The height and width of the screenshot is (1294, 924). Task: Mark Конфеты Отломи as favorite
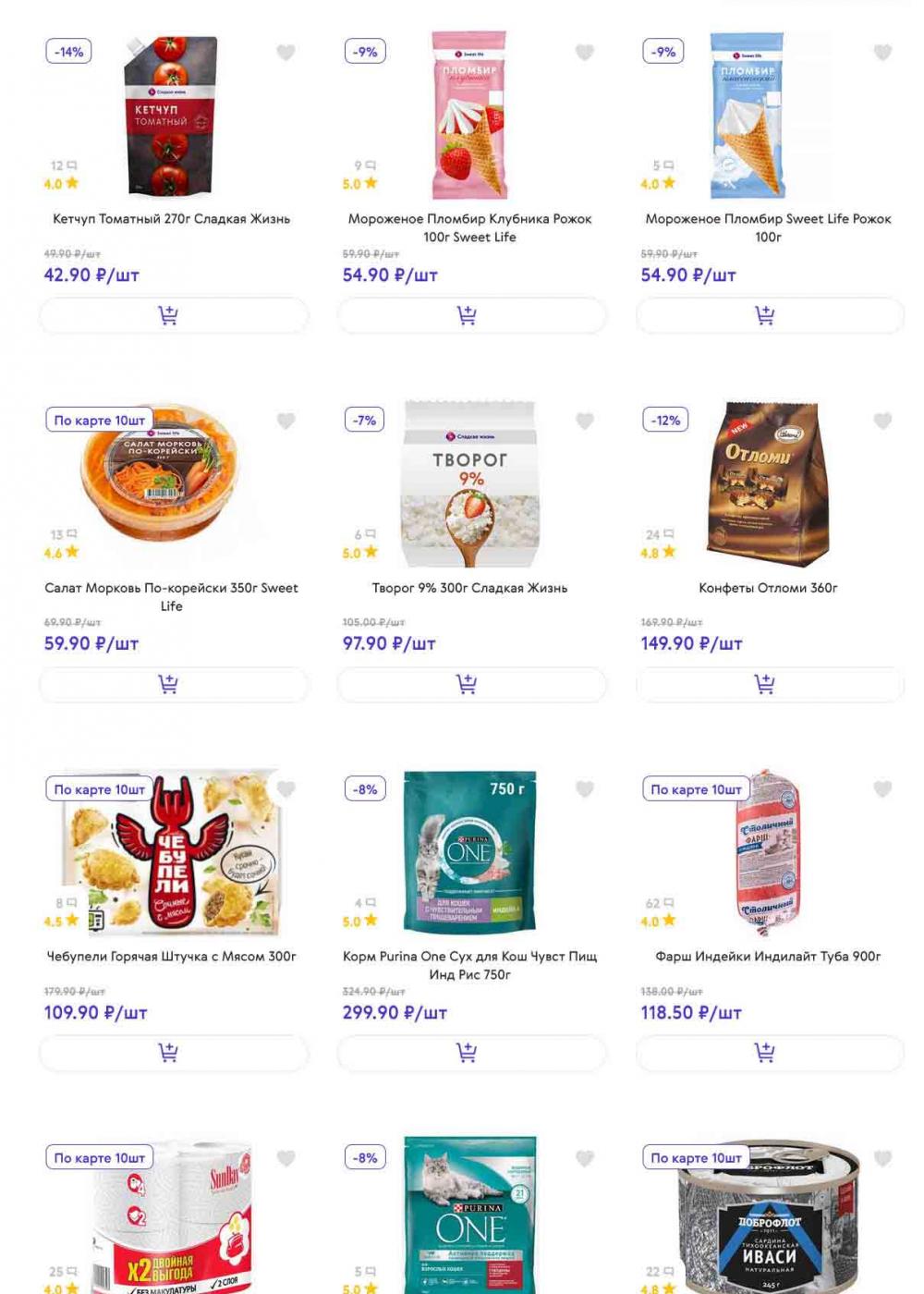click(883, 421)
